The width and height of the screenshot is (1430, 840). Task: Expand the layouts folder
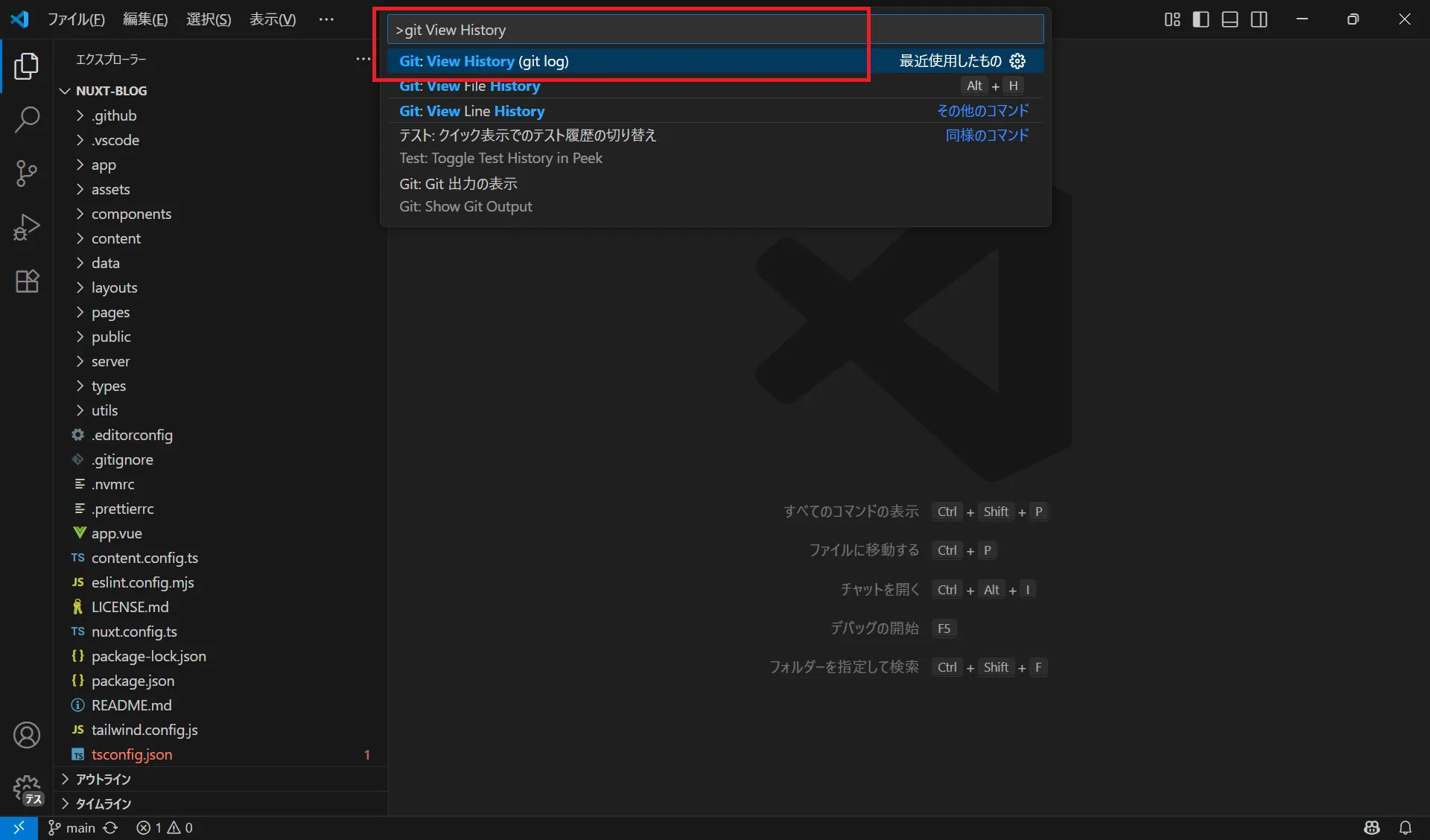(220, 287)
